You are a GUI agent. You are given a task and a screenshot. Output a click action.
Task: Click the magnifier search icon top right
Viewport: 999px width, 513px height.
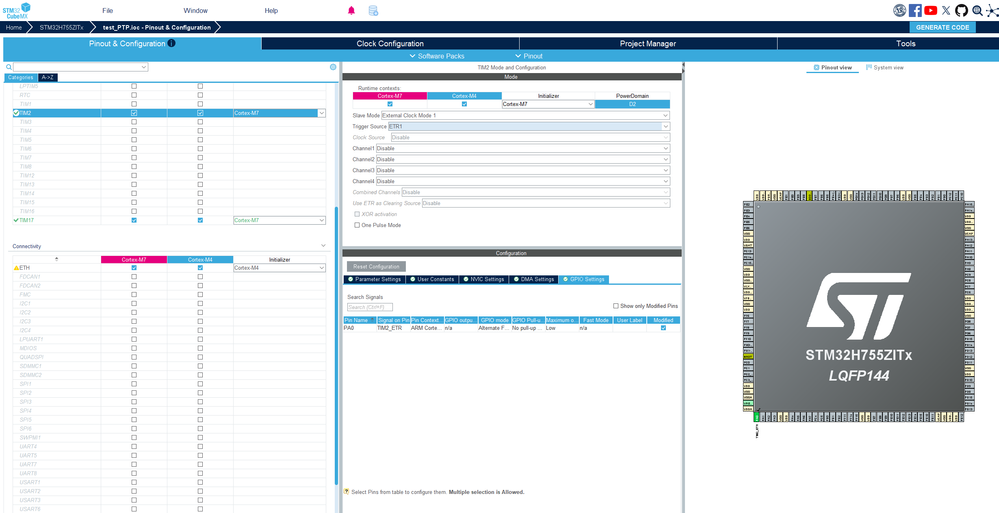click(977, 10)
